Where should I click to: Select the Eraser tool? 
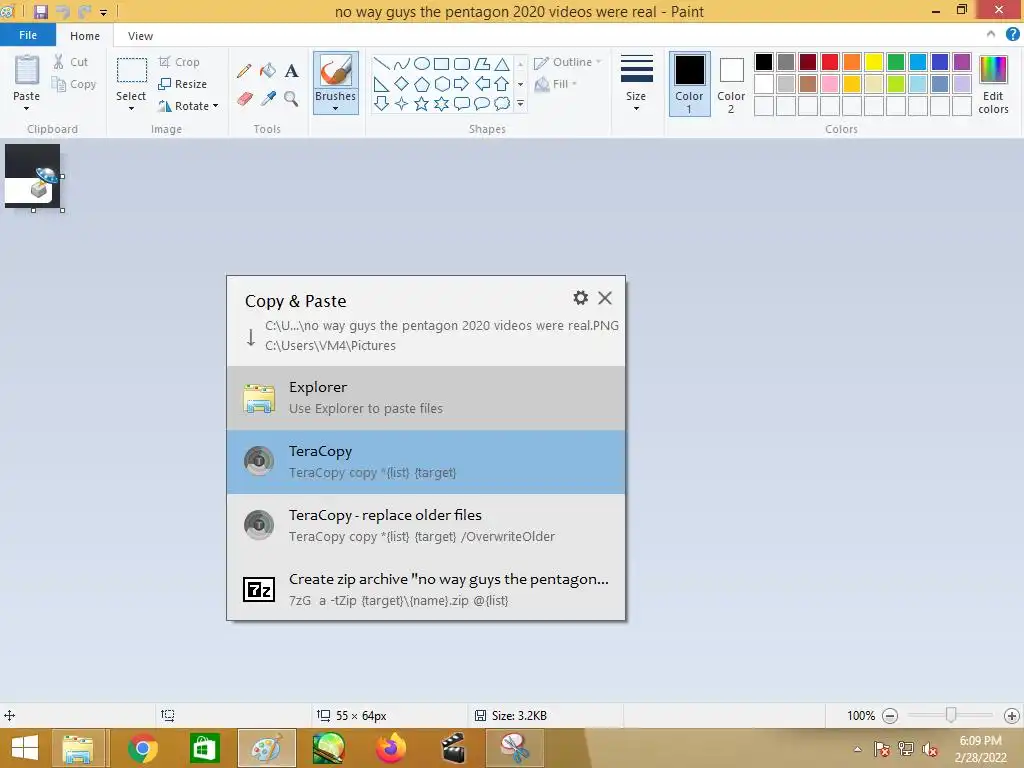244,99
